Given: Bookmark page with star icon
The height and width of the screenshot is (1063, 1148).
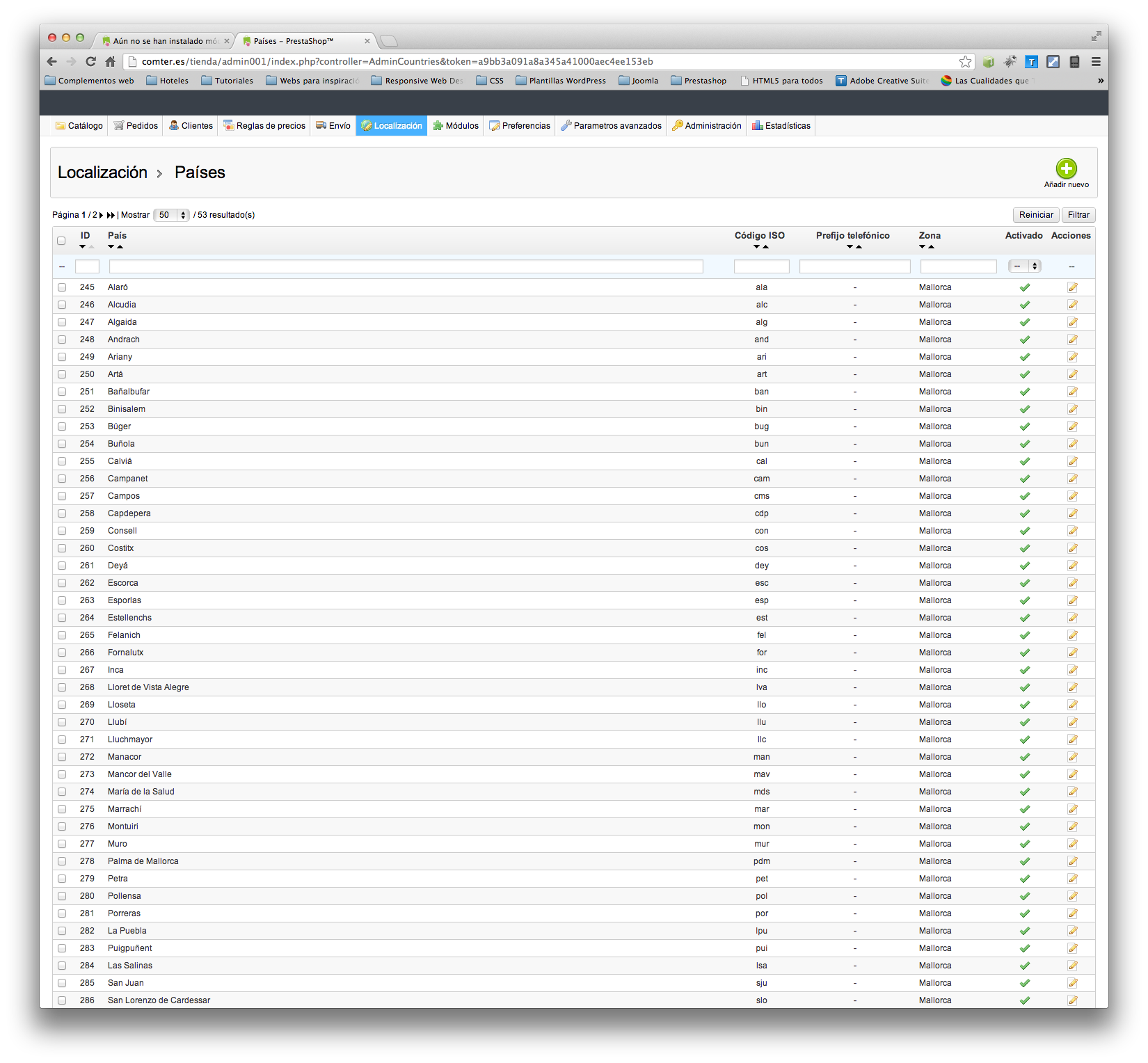Looking at the screenshot, I should (x=965, y=61).
